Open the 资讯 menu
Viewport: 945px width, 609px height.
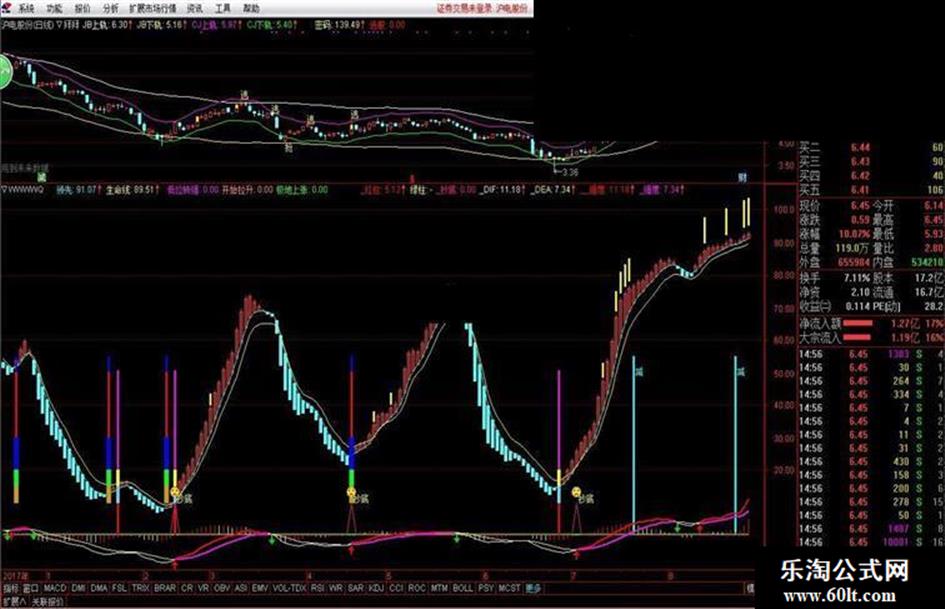(195, 8)
